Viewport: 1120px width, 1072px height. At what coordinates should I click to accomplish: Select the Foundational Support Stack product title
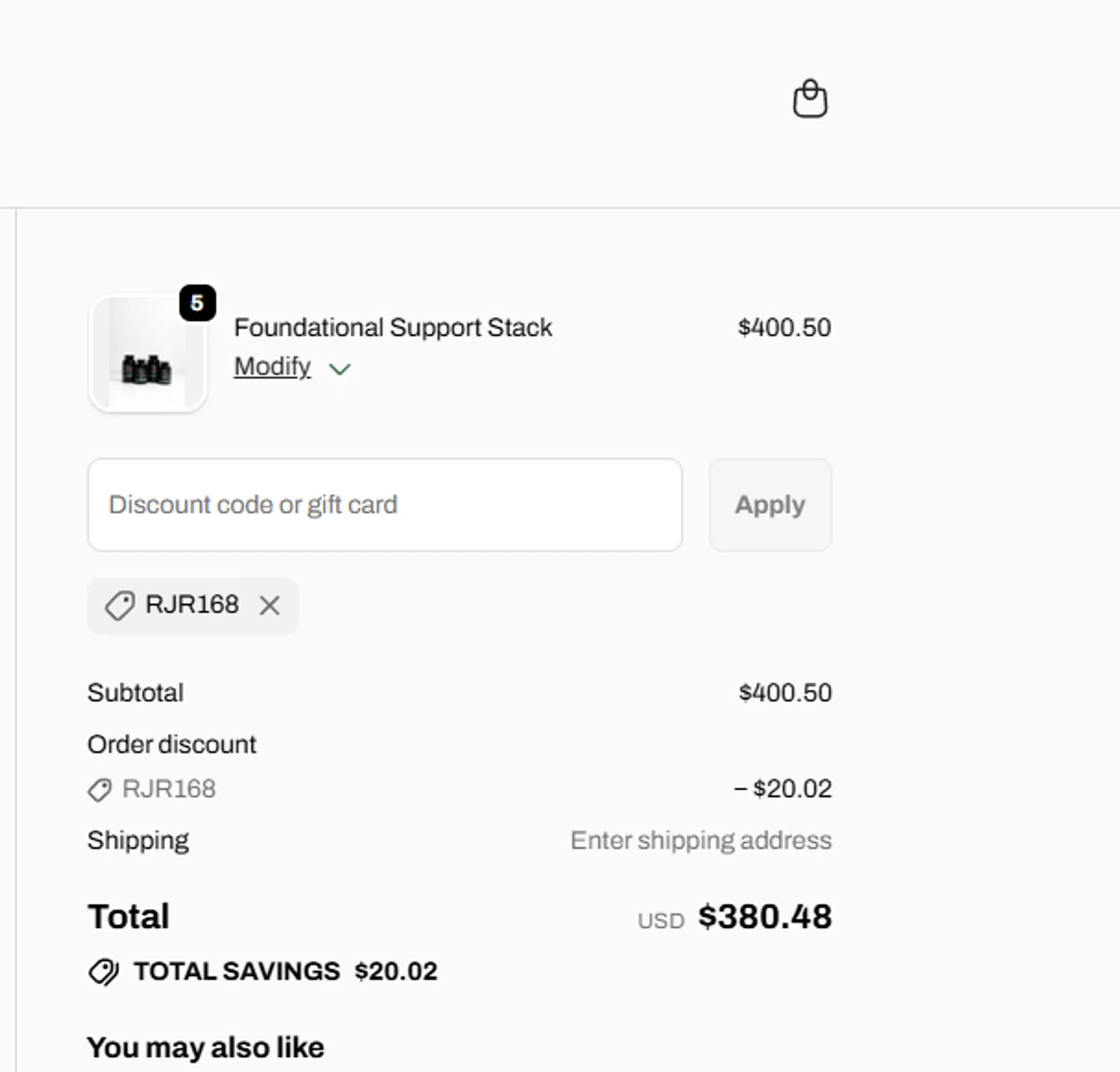pyautogui.click(x=393, y=328)
